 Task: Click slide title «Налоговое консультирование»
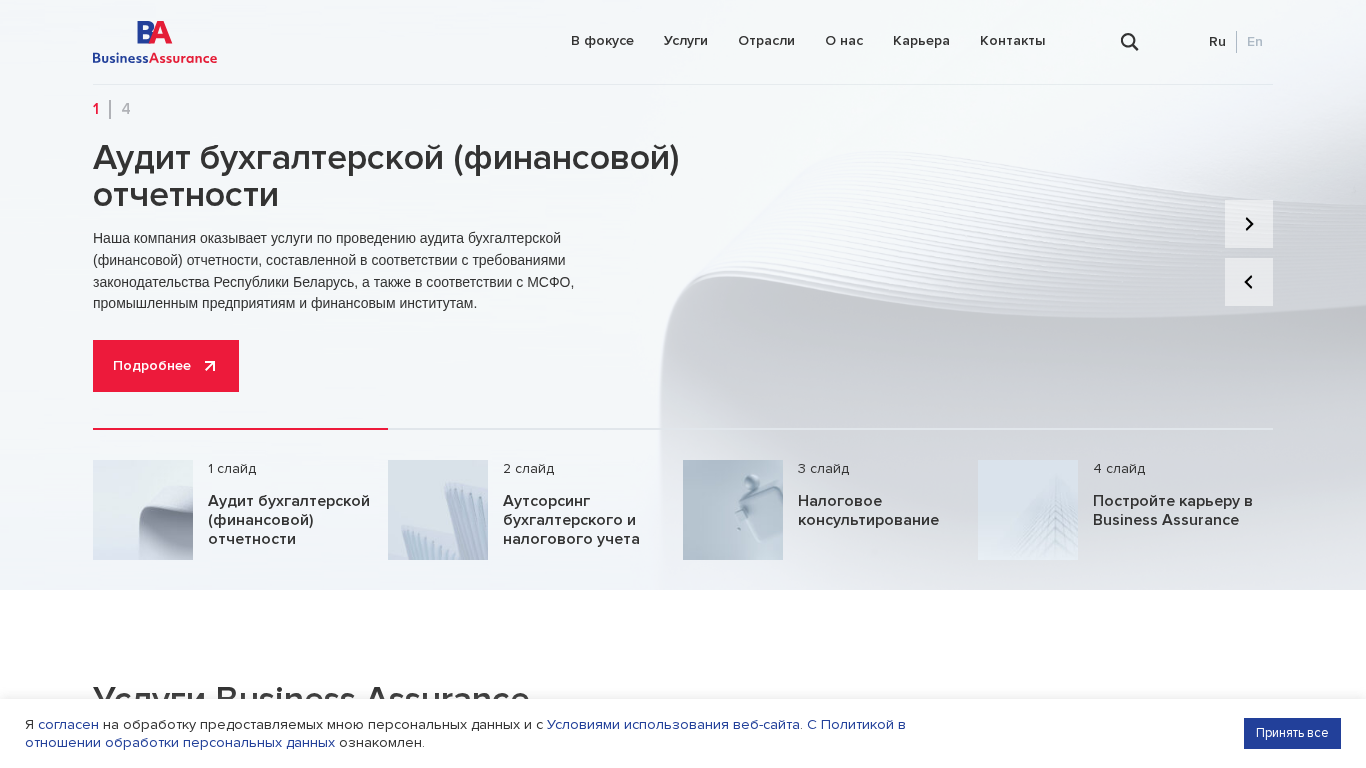pos(868,510)
